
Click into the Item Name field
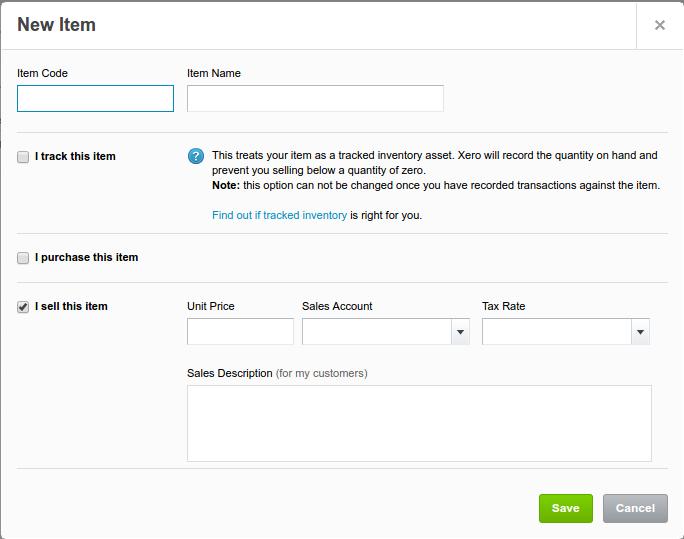(315, 99)
